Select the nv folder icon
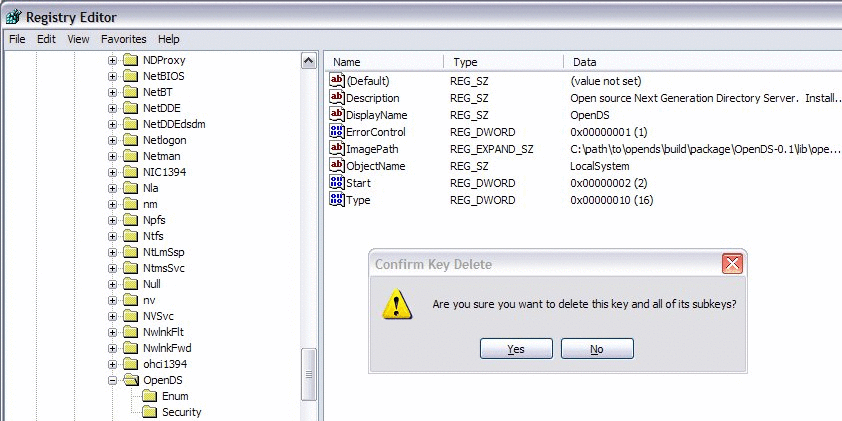 [x=130, y=300]
